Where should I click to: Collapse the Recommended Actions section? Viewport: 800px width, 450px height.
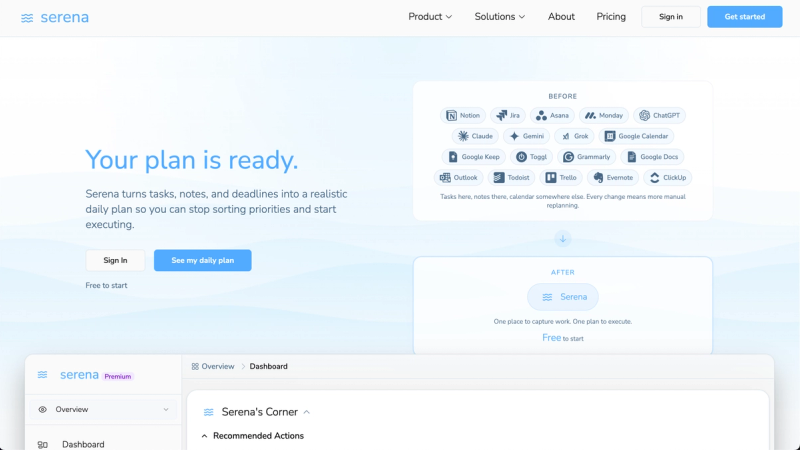(x=204, y=436)
